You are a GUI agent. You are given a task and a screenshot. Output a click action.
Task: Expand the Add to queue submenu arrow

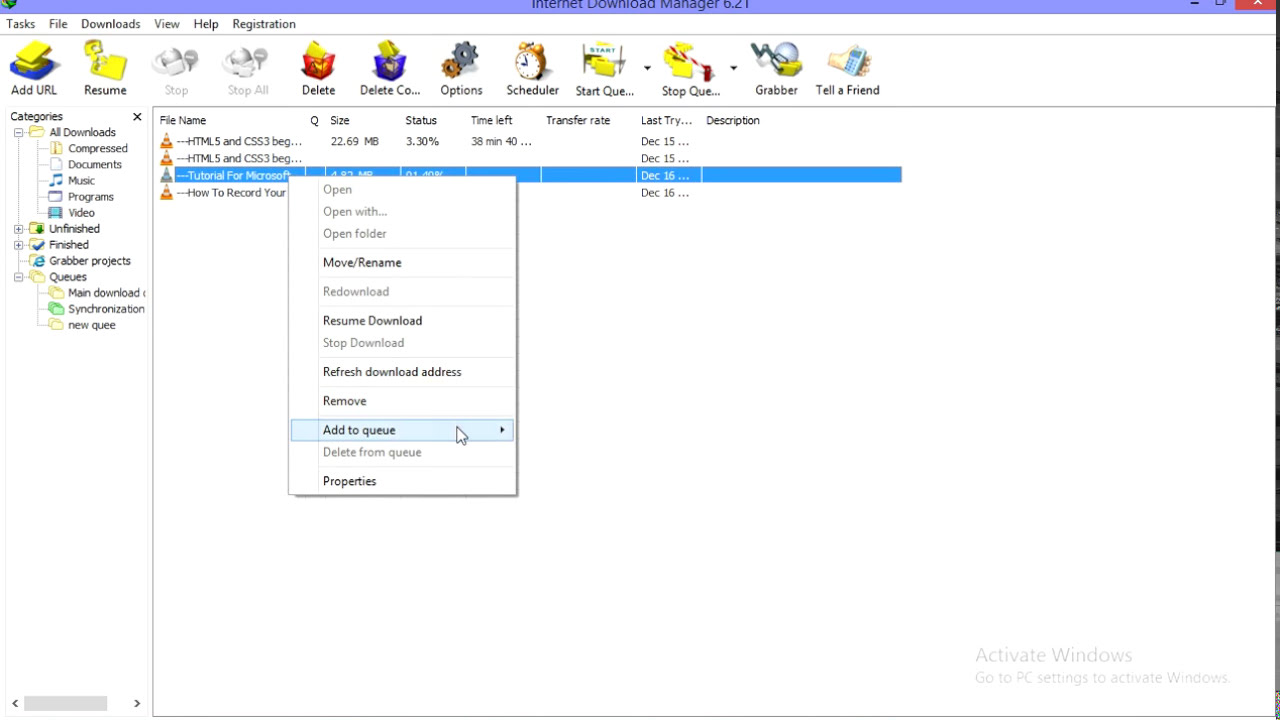[502, 430]
